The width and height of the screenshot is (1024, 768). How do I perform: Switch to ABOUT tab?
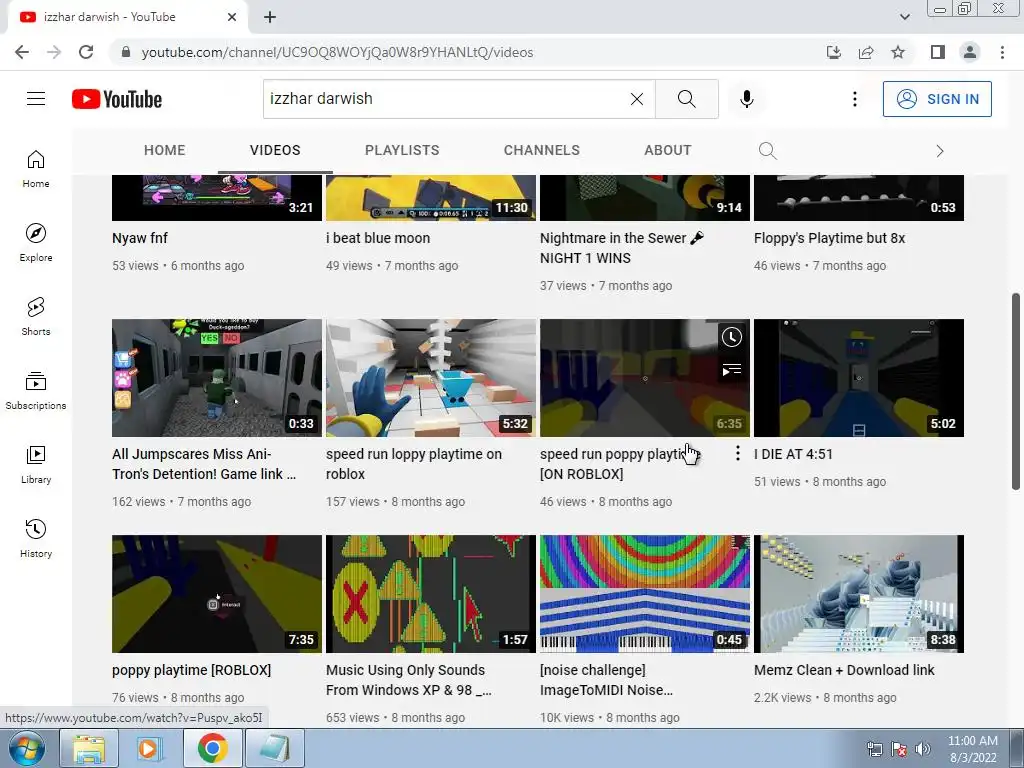[x=667, y=150]
